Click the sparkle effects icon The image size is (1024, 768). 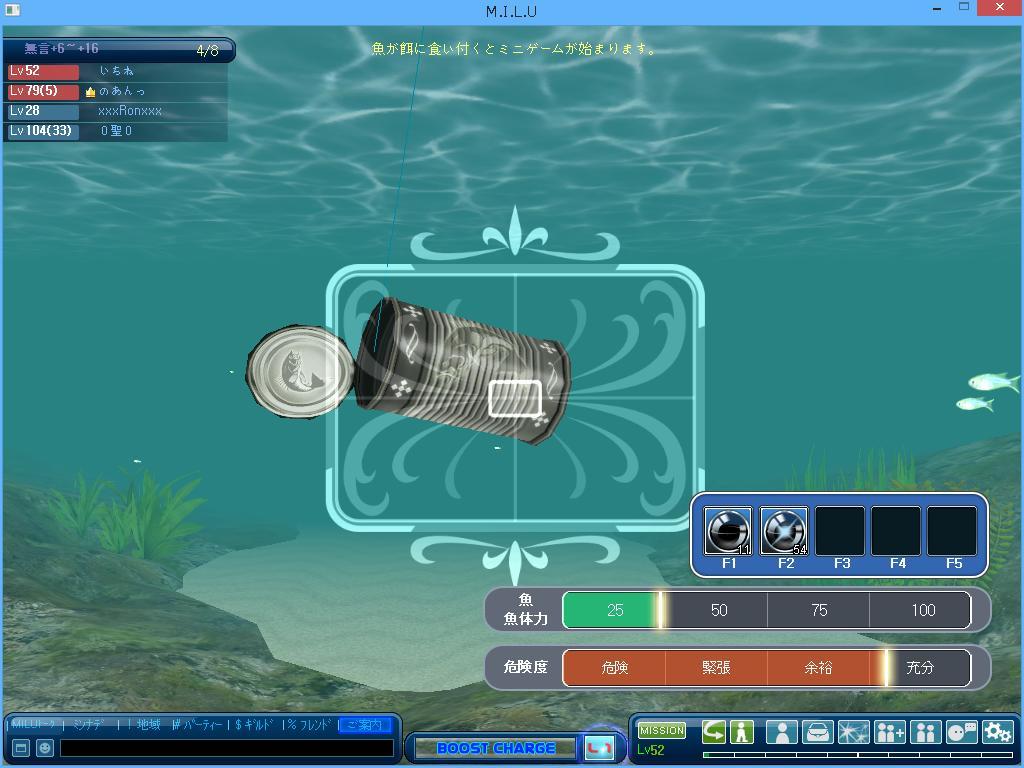(853, 732)
